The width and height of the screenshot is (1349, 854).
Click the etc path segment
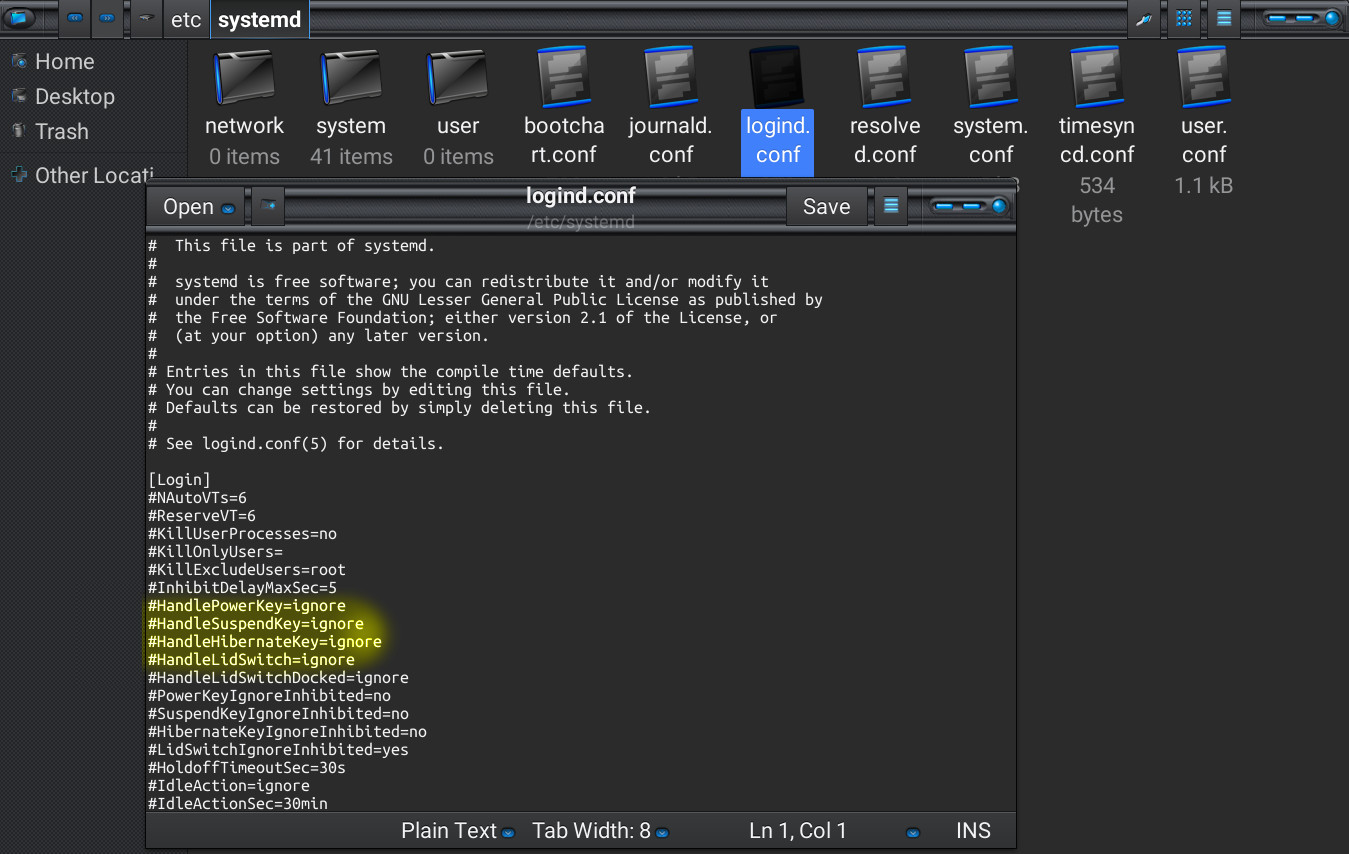186,19
